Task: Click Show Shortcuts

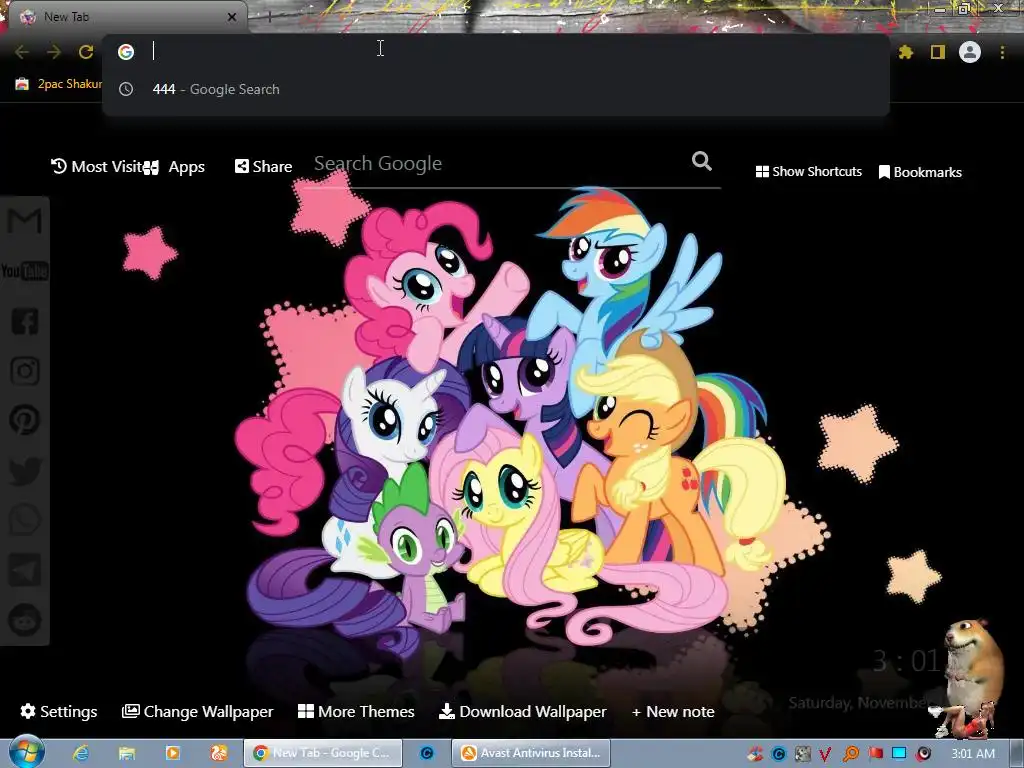Action: tap(808, 171)
